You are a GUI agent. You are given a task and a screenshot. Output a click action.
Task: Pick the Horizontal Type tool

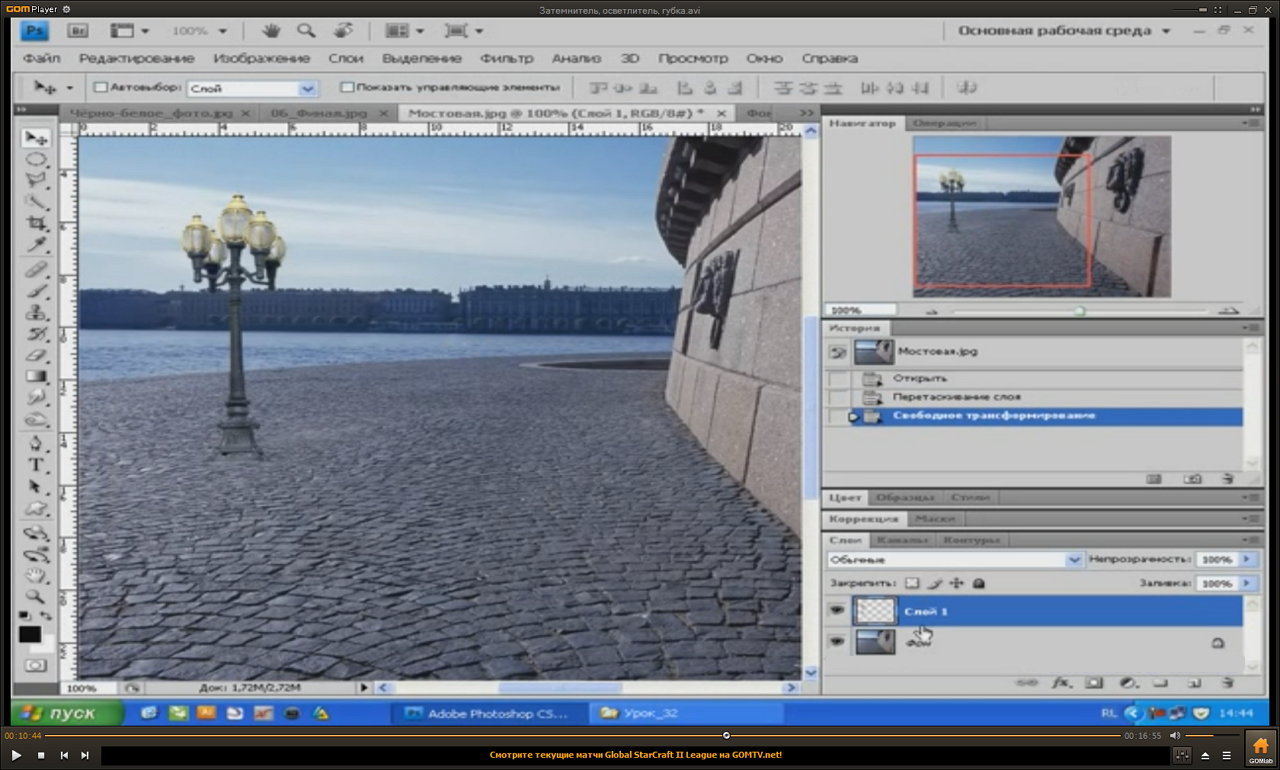pos(36,465)
